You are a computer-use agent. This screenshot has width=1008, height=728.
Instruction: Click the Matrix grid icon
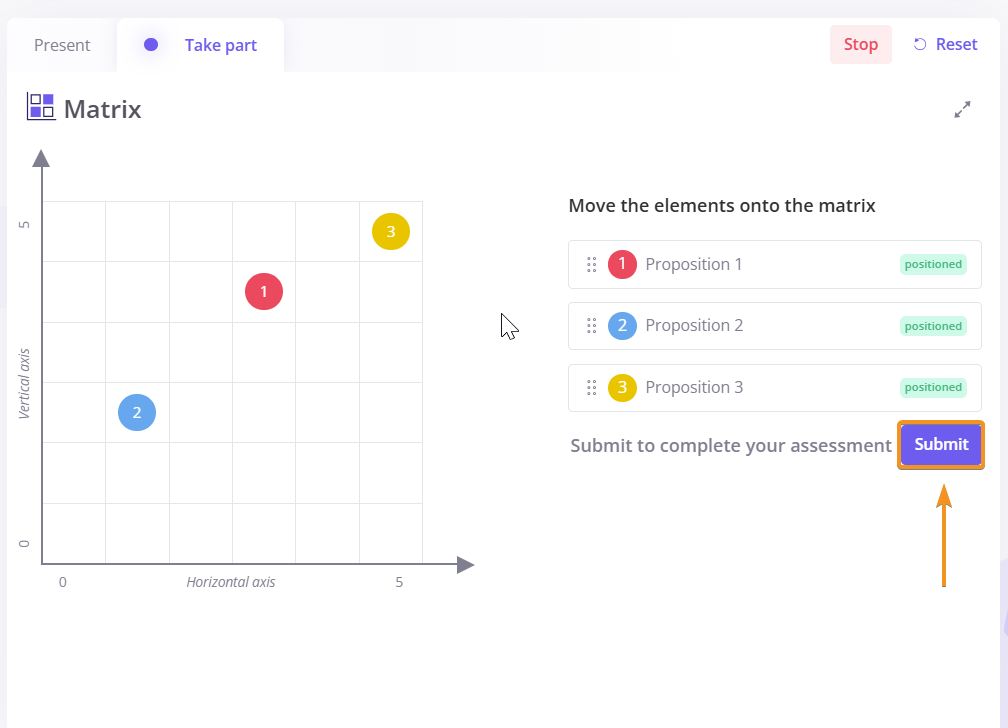(x=41, y=107)
